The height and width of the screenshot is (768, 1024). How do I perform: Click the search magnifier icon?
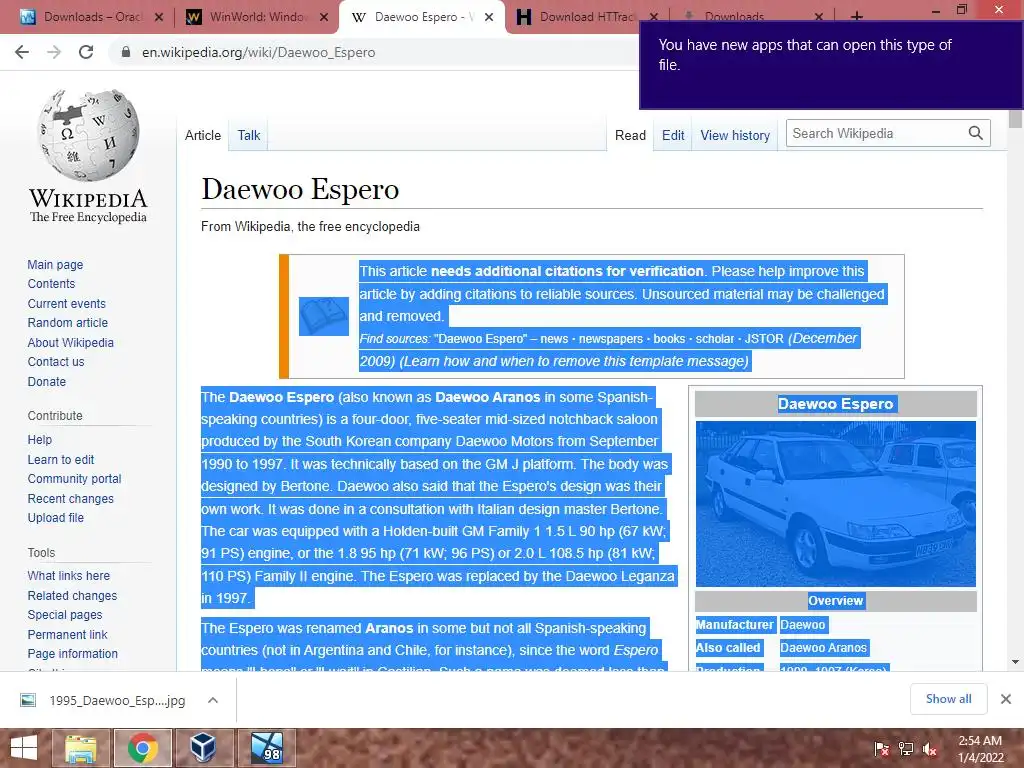pos(976,133)
